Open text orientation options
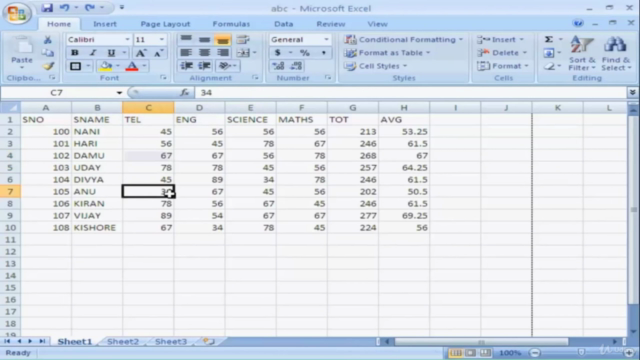640x360 pixels. click(x=224, y=66)
